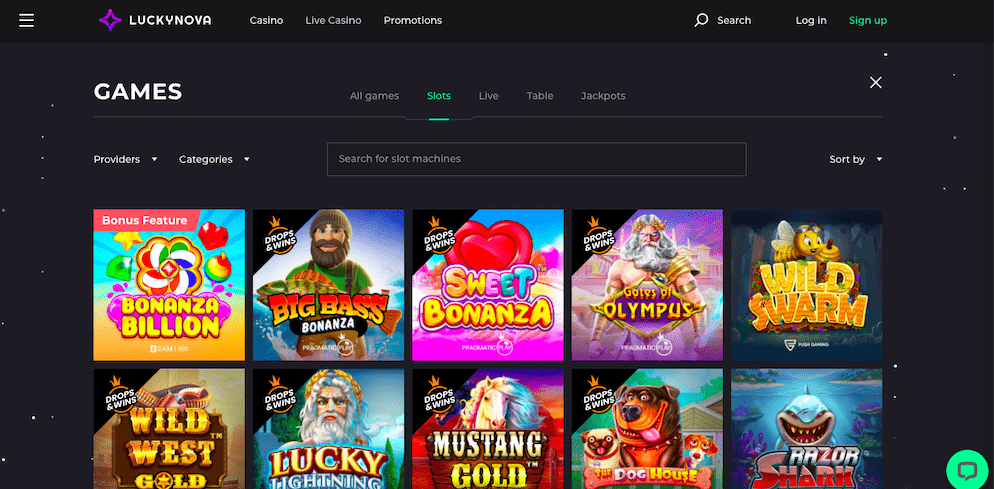Open the live chat bubble icon
Screen dimensions: 994x489
pyautogui.click(x=967, y=471)
